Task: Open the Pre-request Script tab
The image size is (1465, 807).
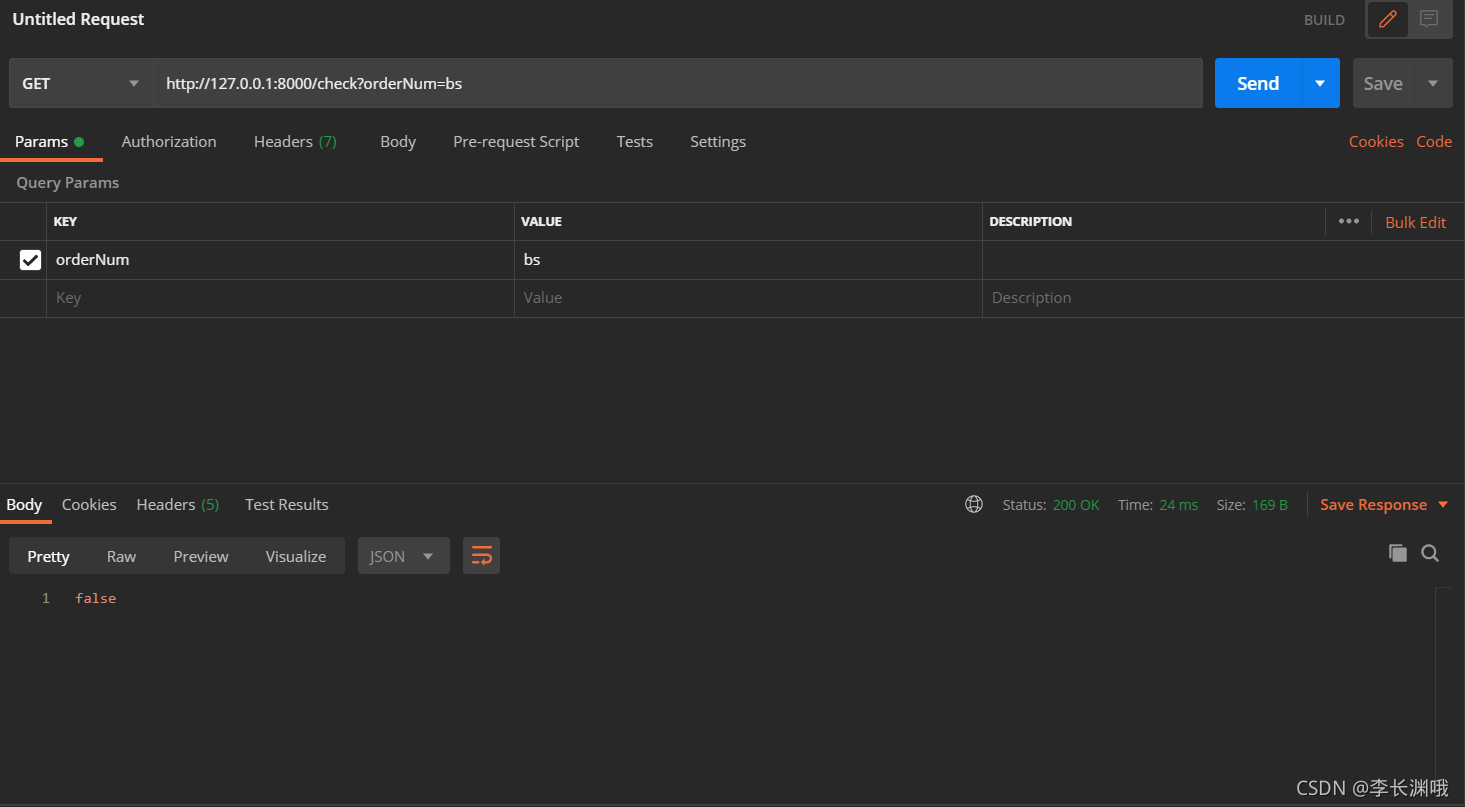Action: click(x=516, y=142)
